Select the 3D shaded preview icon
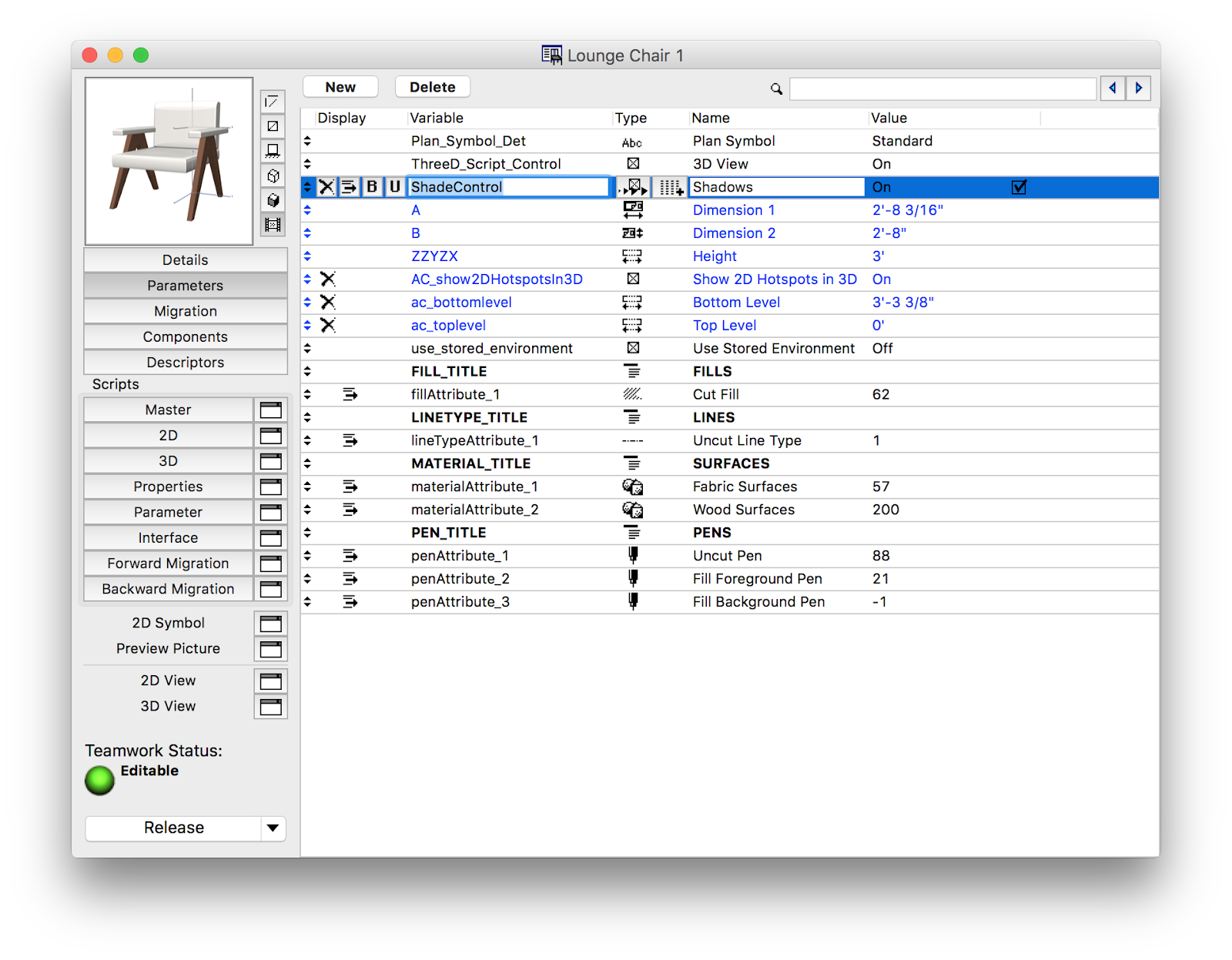This screenshot has height=960, width=1232. tap(273, 200)
